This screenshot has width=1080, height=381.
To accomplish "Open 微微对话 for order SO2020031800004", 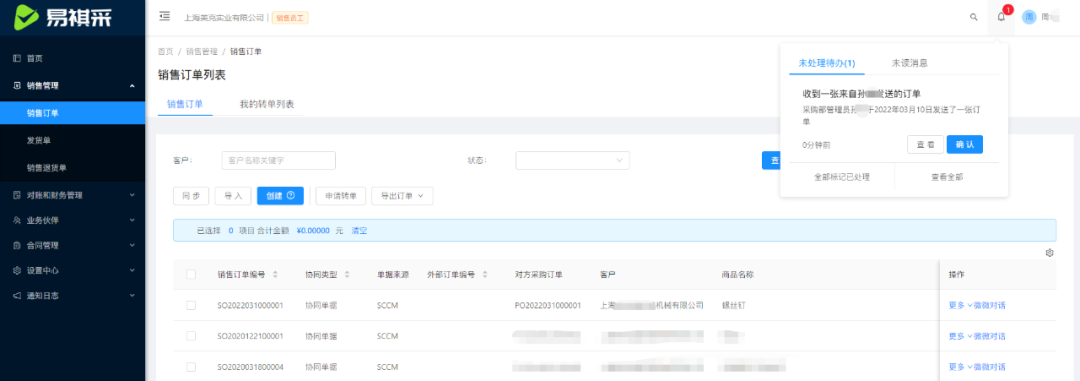I will coord(990,367).
